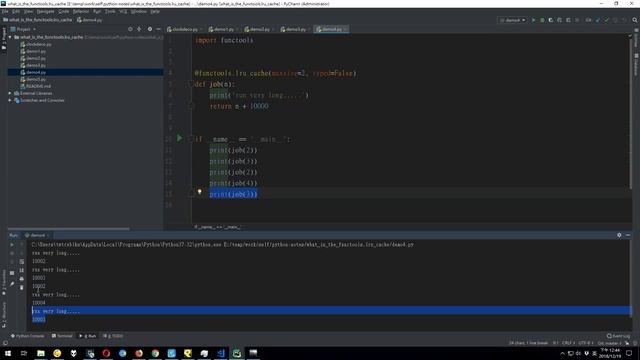
Task: Open the Navigate menu
Action: (45, 11)
